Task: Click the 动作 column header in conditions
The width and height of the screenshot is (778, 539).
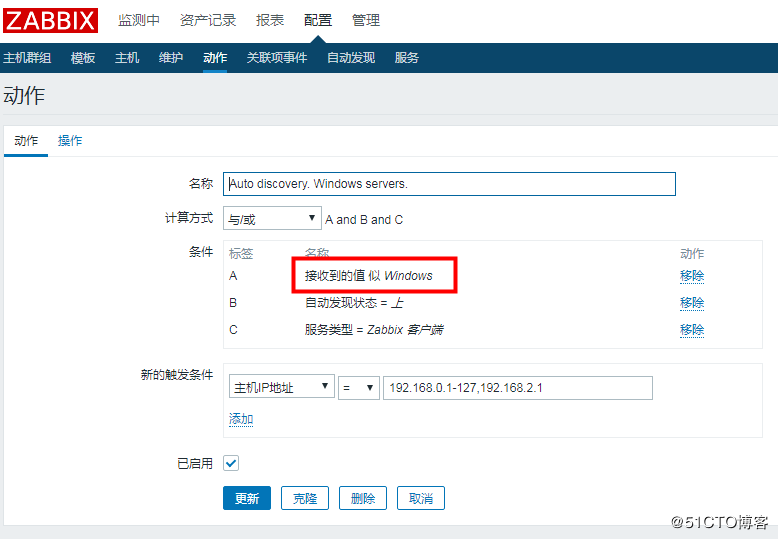Action: pyautogui.click(x=692, y=254)
